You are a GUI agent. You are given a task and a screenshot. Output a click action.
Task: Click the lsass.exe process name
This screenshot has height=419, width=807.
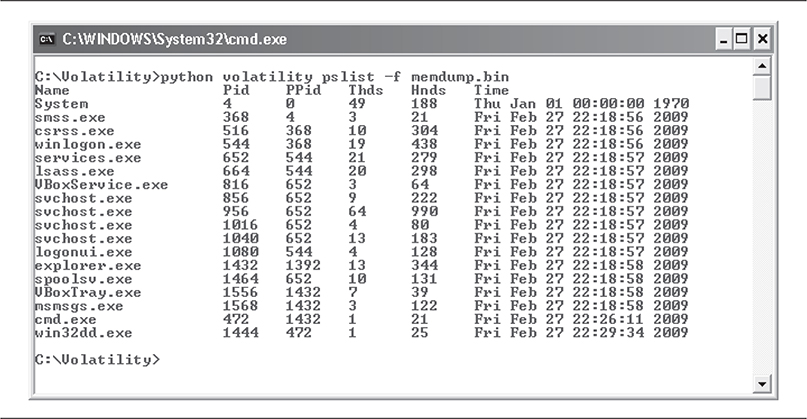click(x=75, y=171)
